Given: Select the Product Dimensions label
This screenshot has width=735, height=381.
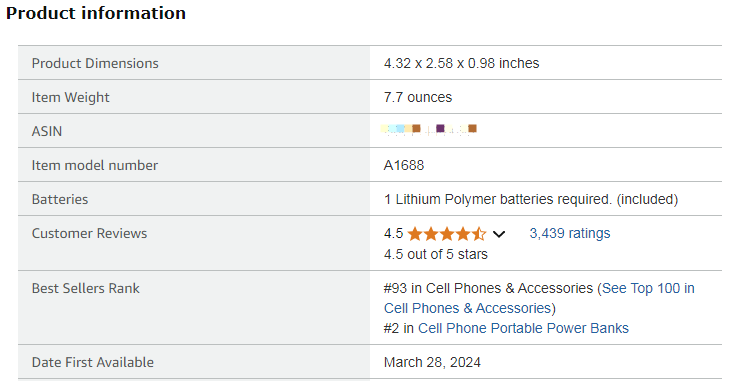Looking at the screenshot, I should point(95,63).
